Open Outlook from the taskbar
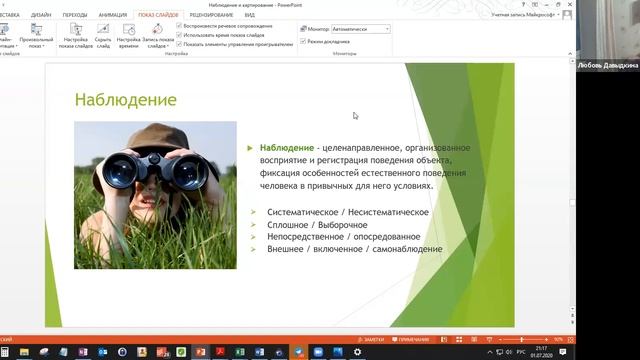Image resolution: width=640 pixels, height=360 pixels. tap(102, 352)
